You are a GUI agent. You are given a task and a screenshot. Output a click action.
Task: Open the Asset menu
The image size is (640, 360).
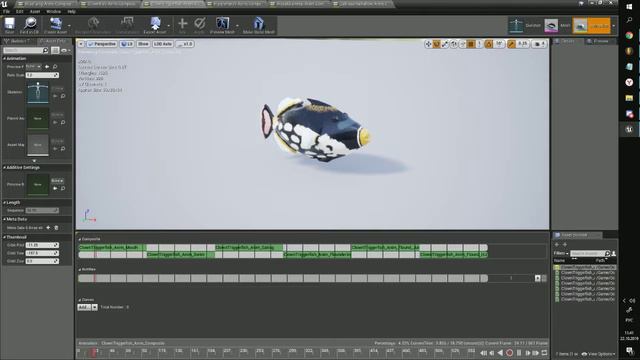pyautogui.click(x=35, y=11)
